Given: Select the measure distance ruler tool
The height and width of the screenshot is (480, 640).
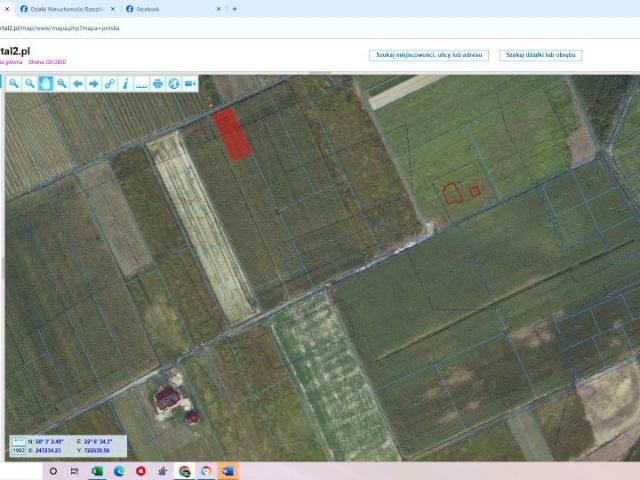Looking at the screenshot, I should [141, 84].
